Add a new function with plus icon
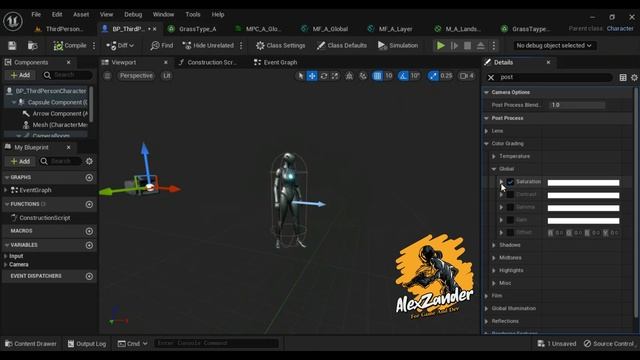This screenshot has height=360, width=640. coord(89,204)
